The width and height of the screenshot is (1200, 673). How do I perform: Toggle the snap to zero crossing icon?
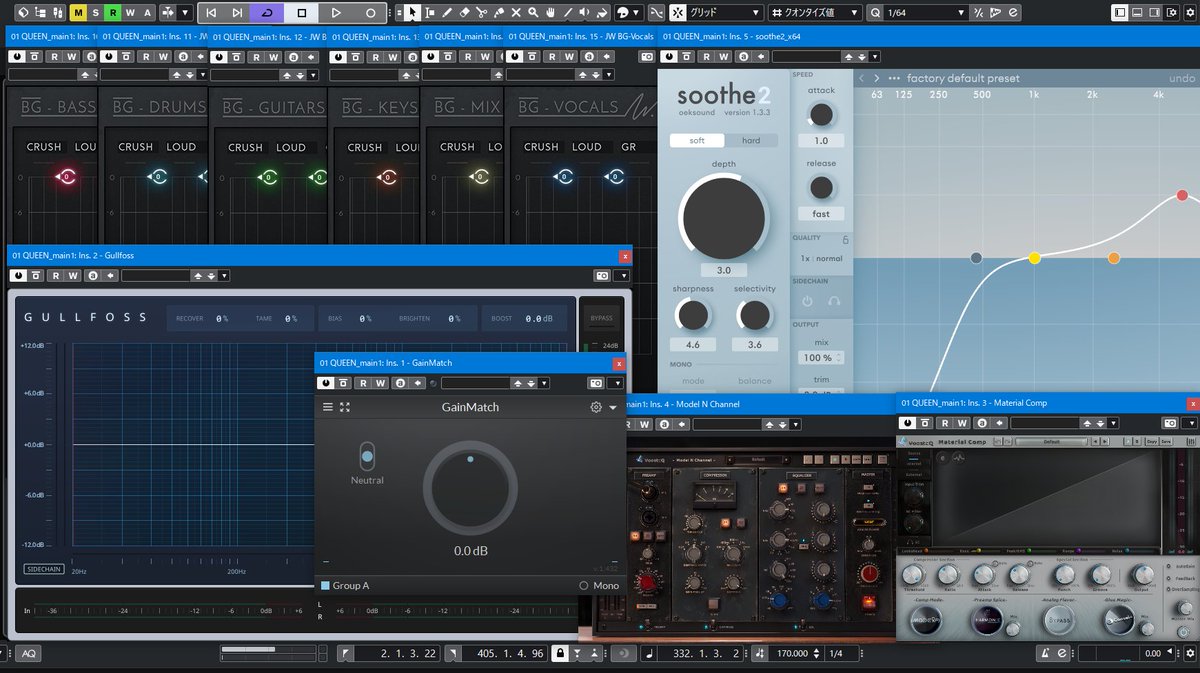click(x=656, y=13)
